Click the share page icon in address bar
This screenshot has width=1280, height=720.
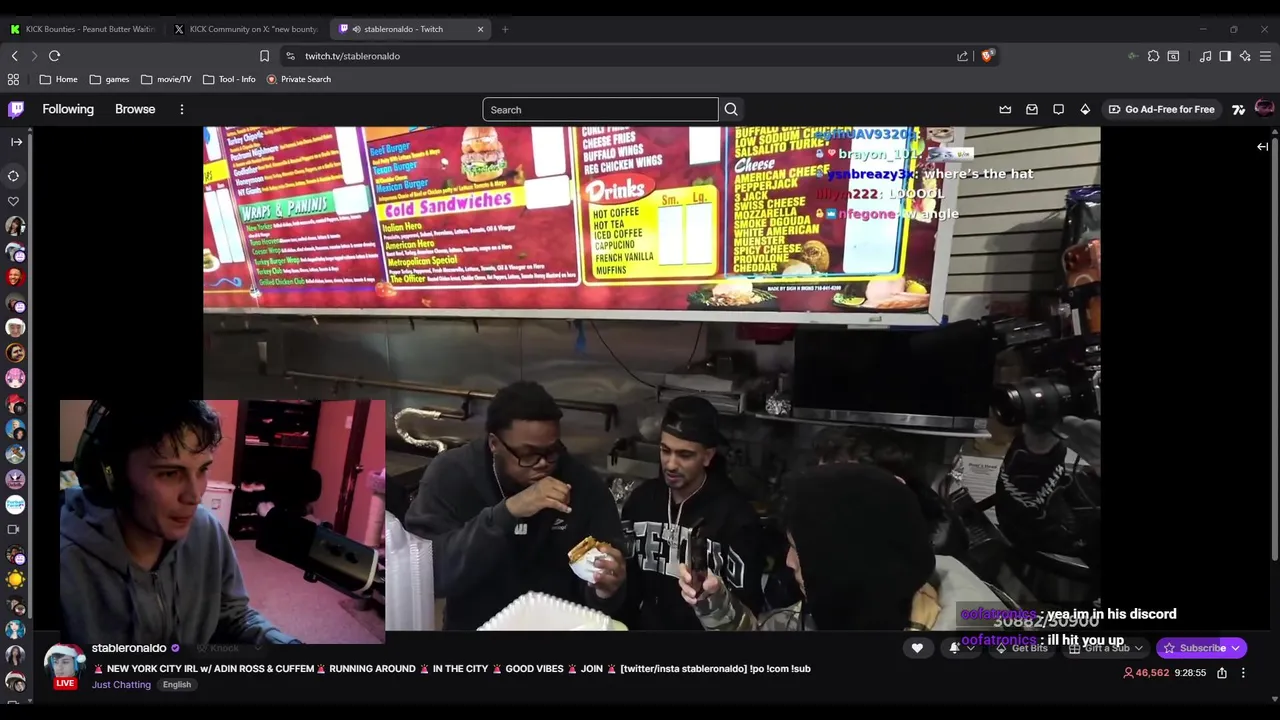click(x=962, y=56)
